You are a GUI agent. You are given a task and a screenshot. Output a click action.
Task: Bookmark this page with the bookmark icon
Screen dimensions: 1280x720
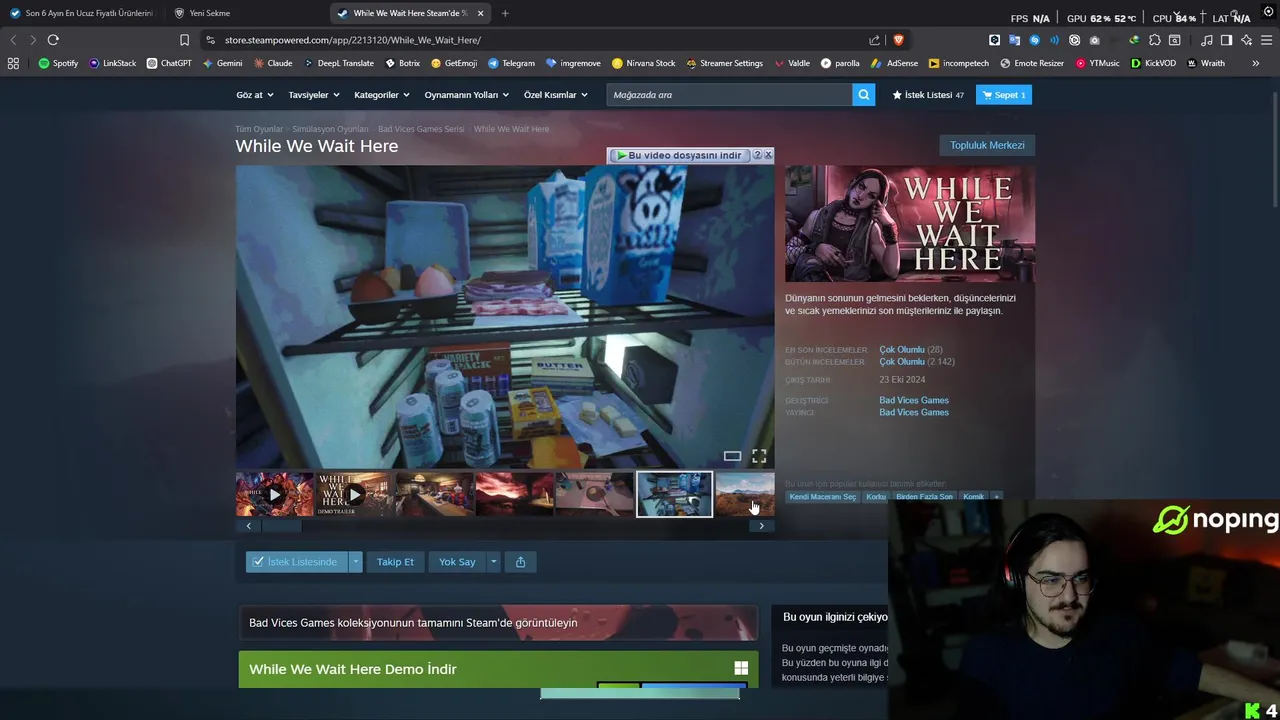(184, 40)
